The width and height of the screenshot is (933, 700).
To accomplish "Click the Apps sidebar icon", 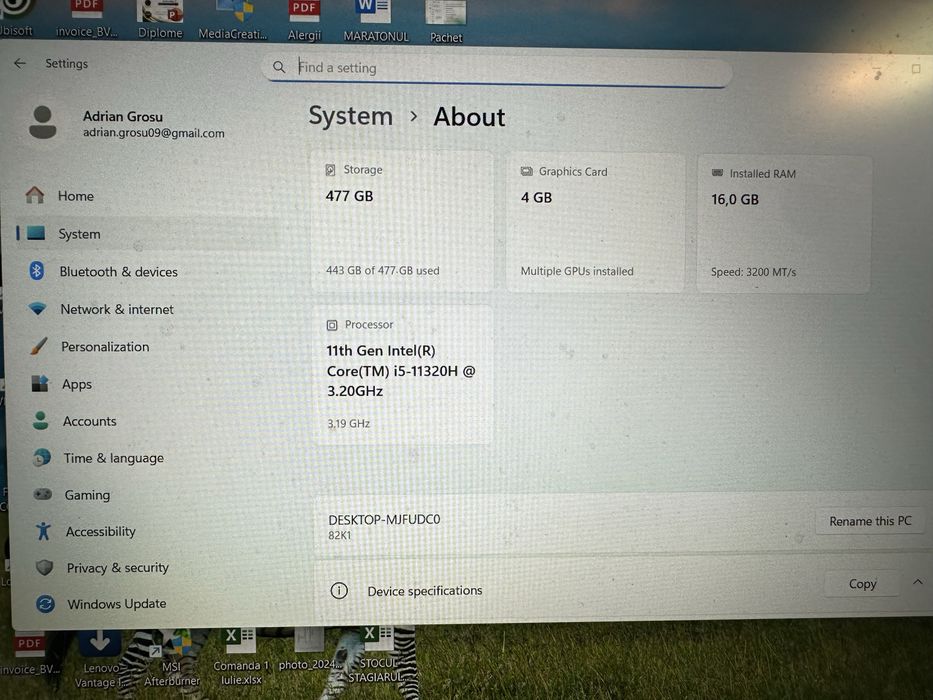I will coord(40,383).
